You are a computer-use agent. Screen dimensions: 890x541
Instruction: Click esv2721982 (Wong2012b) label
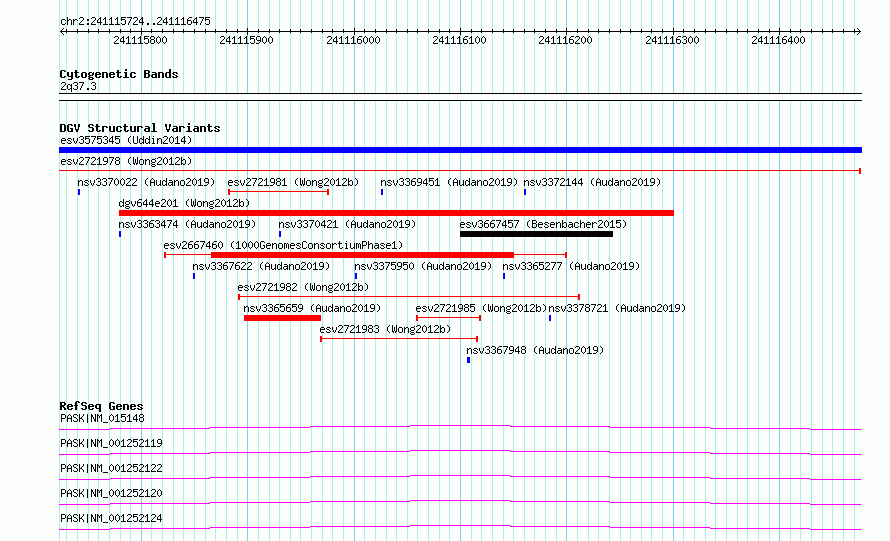pos(303,287)
